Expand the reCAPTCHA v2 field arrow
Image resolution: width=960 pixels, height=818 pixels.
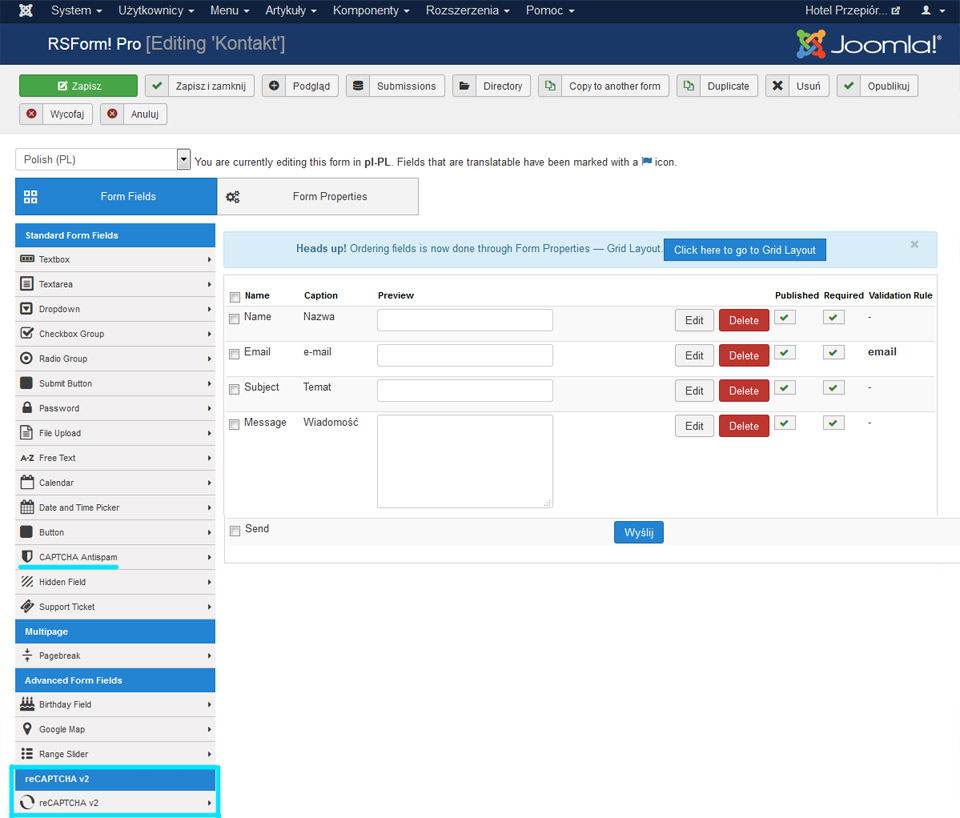coord(209,803)
